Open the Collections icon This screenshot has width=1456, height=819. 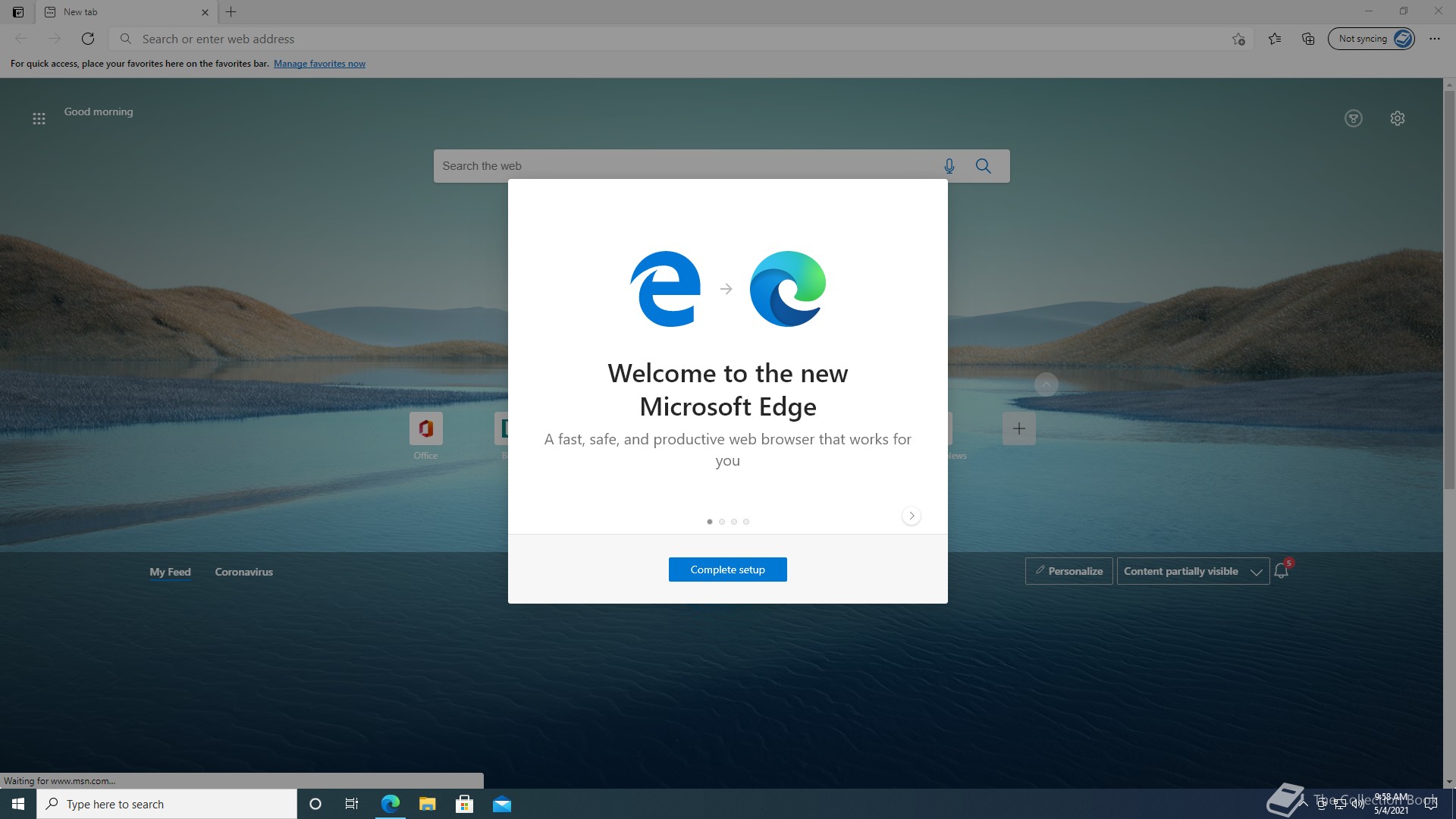click(1308, 39)
